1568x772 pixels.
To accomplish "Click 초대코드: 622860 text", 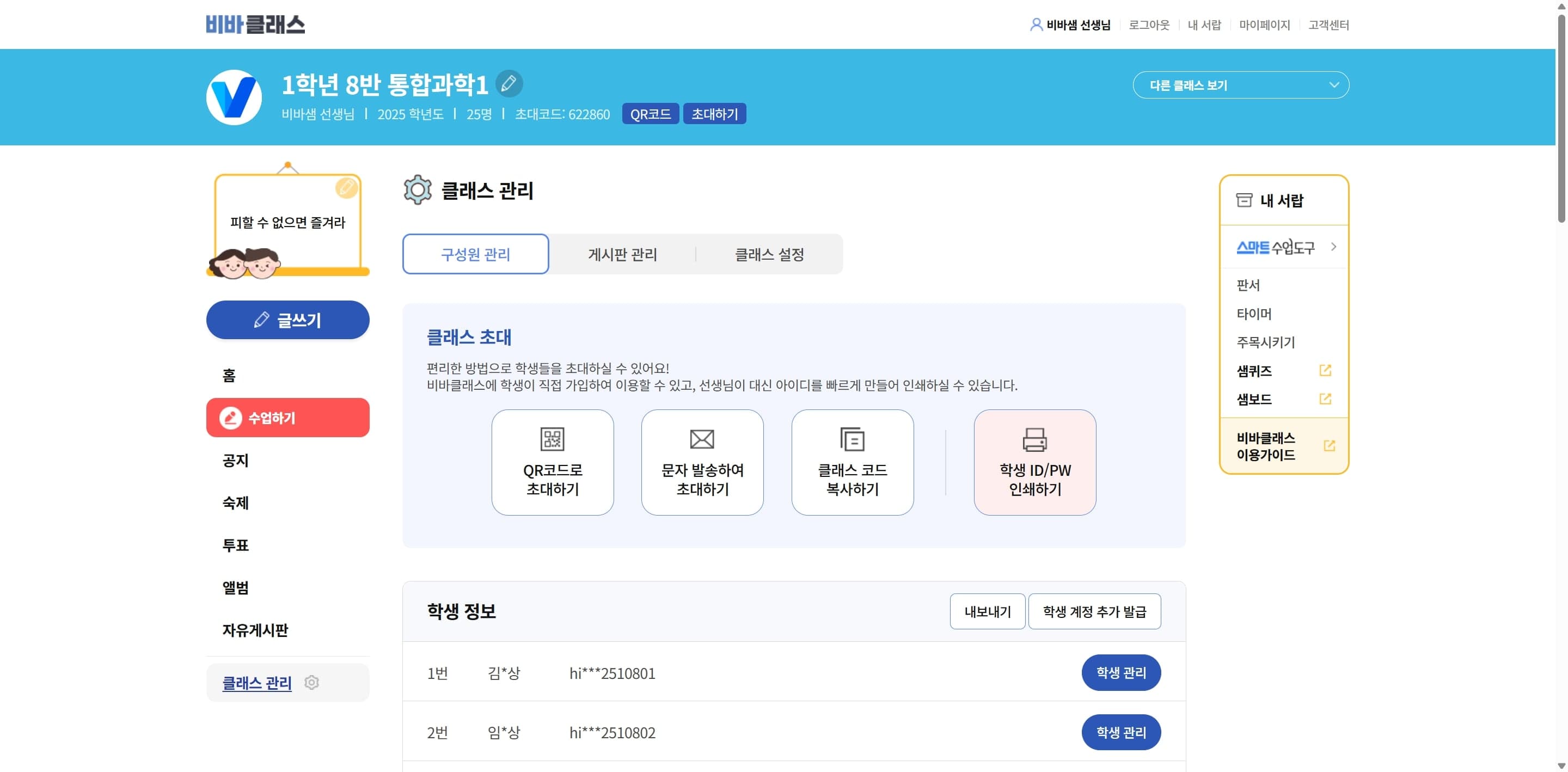I will click(x=562, y=114).
